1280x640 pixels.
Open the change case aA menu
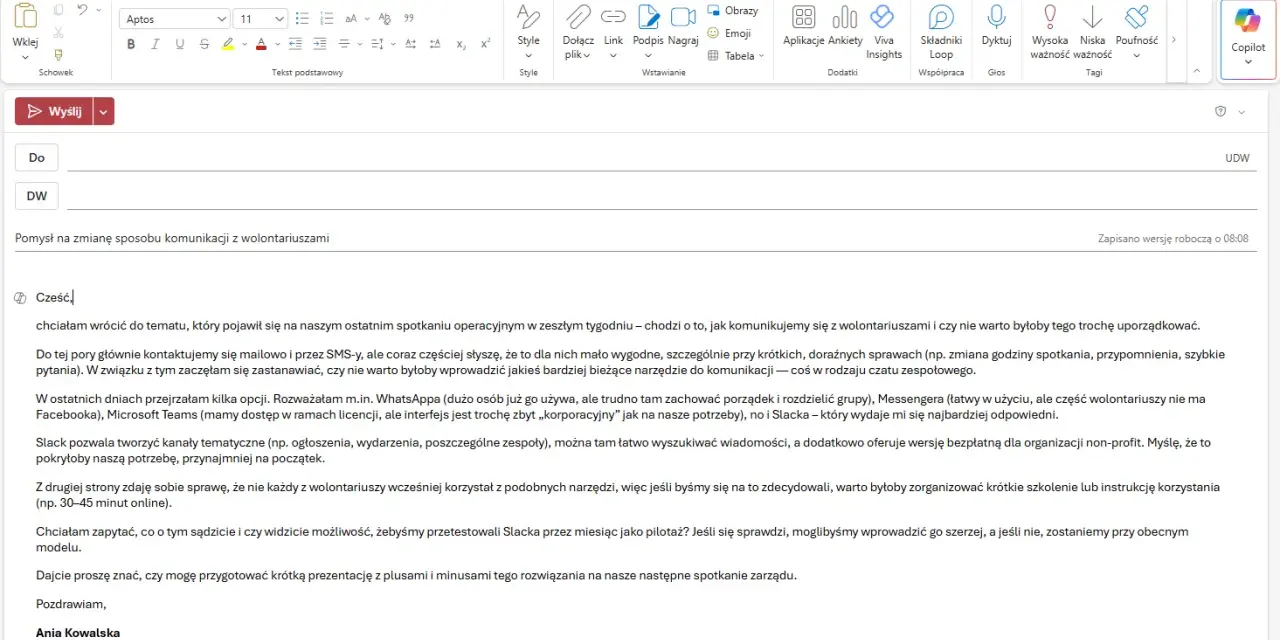[x=355, y=19]
